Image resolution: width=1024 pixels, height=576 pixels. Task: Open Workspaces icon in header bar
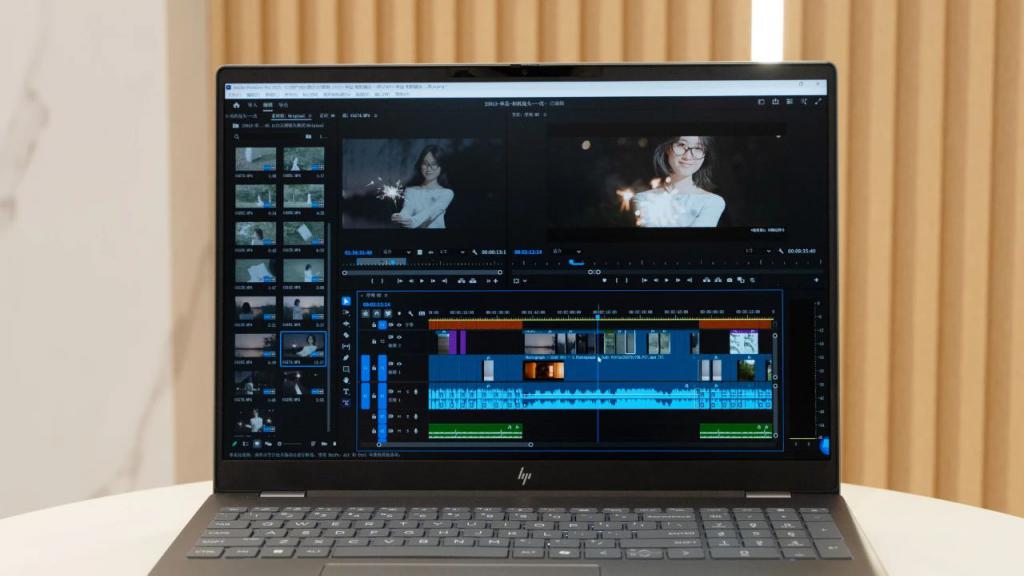pyautogui.click(x=761, y=102)
